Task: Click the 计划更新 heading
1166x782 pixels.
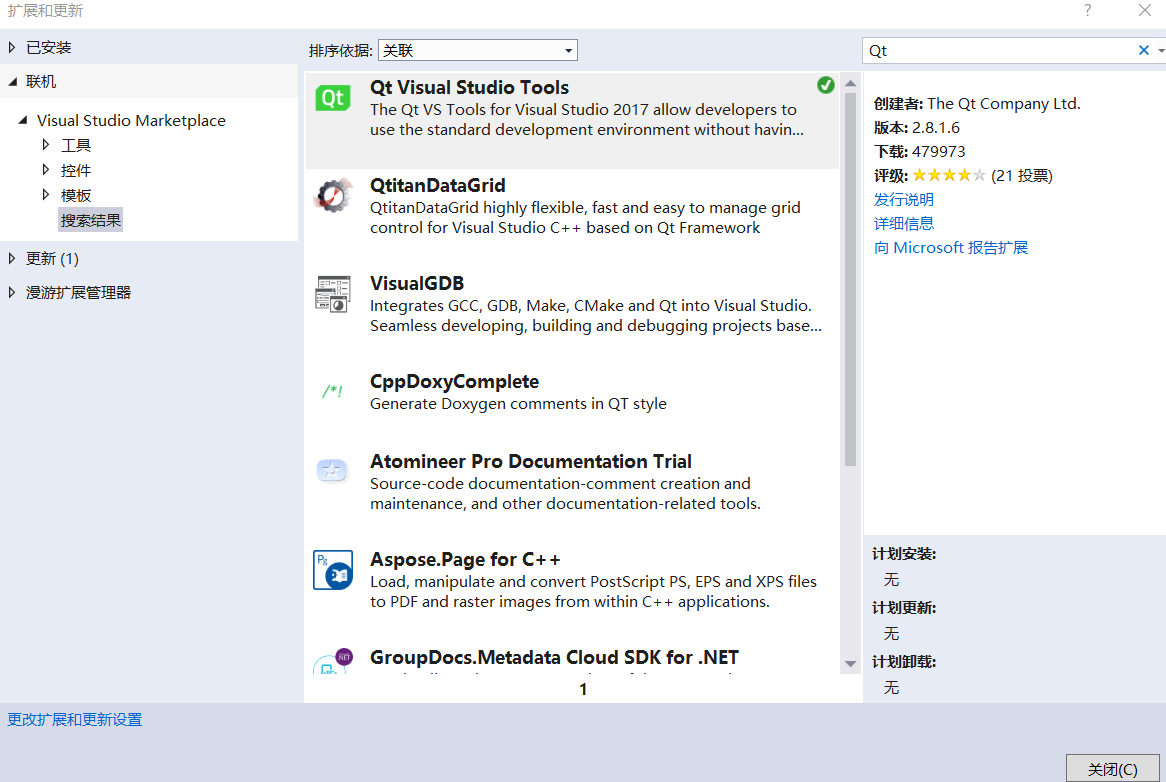Action: point(904,608)
